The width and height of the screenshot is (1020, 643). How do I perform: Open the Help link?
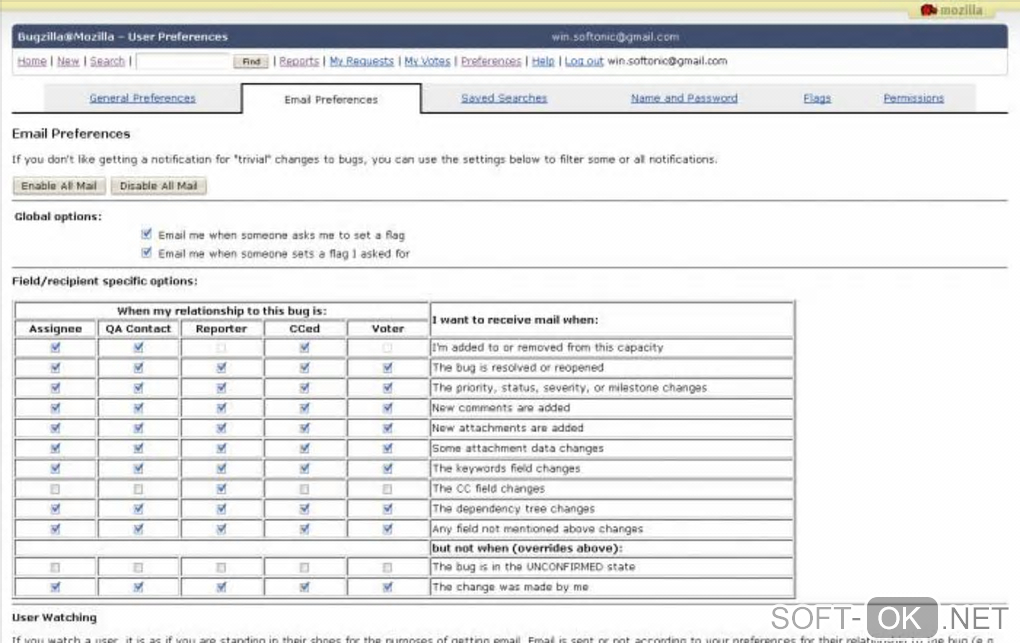pos(543,61)
